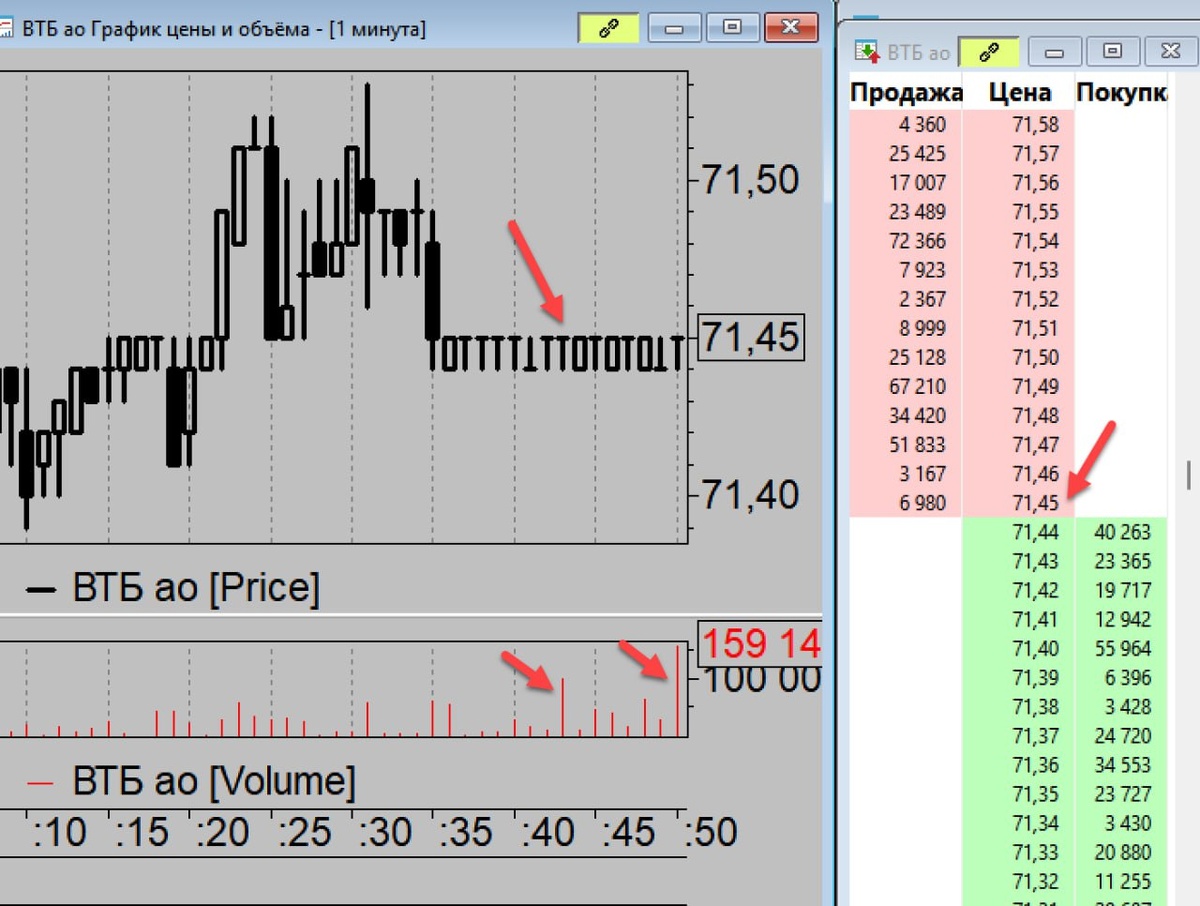Click the Продажа column header
The width and height of the screenshot is (1200, 906).
(906, 93)
